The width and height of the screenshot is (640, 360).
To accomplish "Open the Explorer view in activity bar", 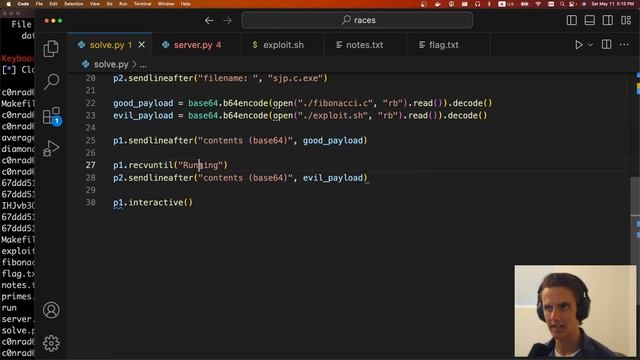I will (x=51, y=49).
